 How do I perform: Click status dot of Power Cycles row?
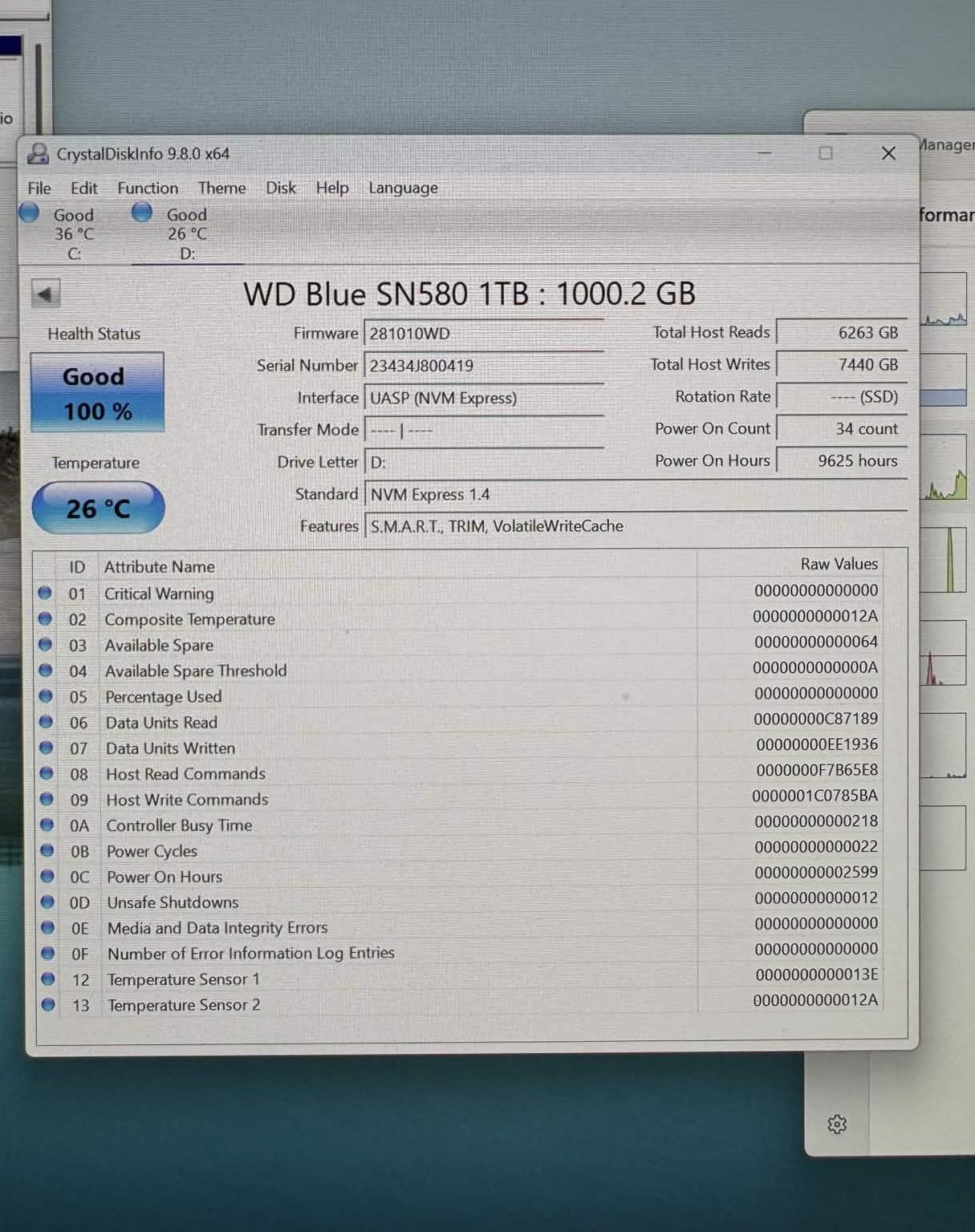[x=47, y=850]
